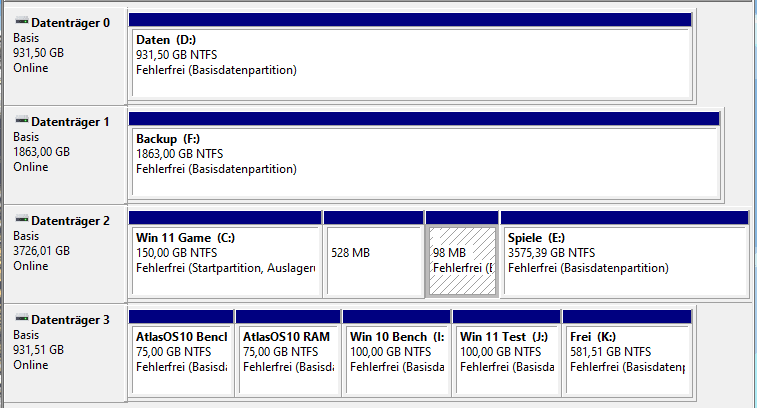
Task: Click the Datenträger 1 label
Action: [x=70, y=122]
